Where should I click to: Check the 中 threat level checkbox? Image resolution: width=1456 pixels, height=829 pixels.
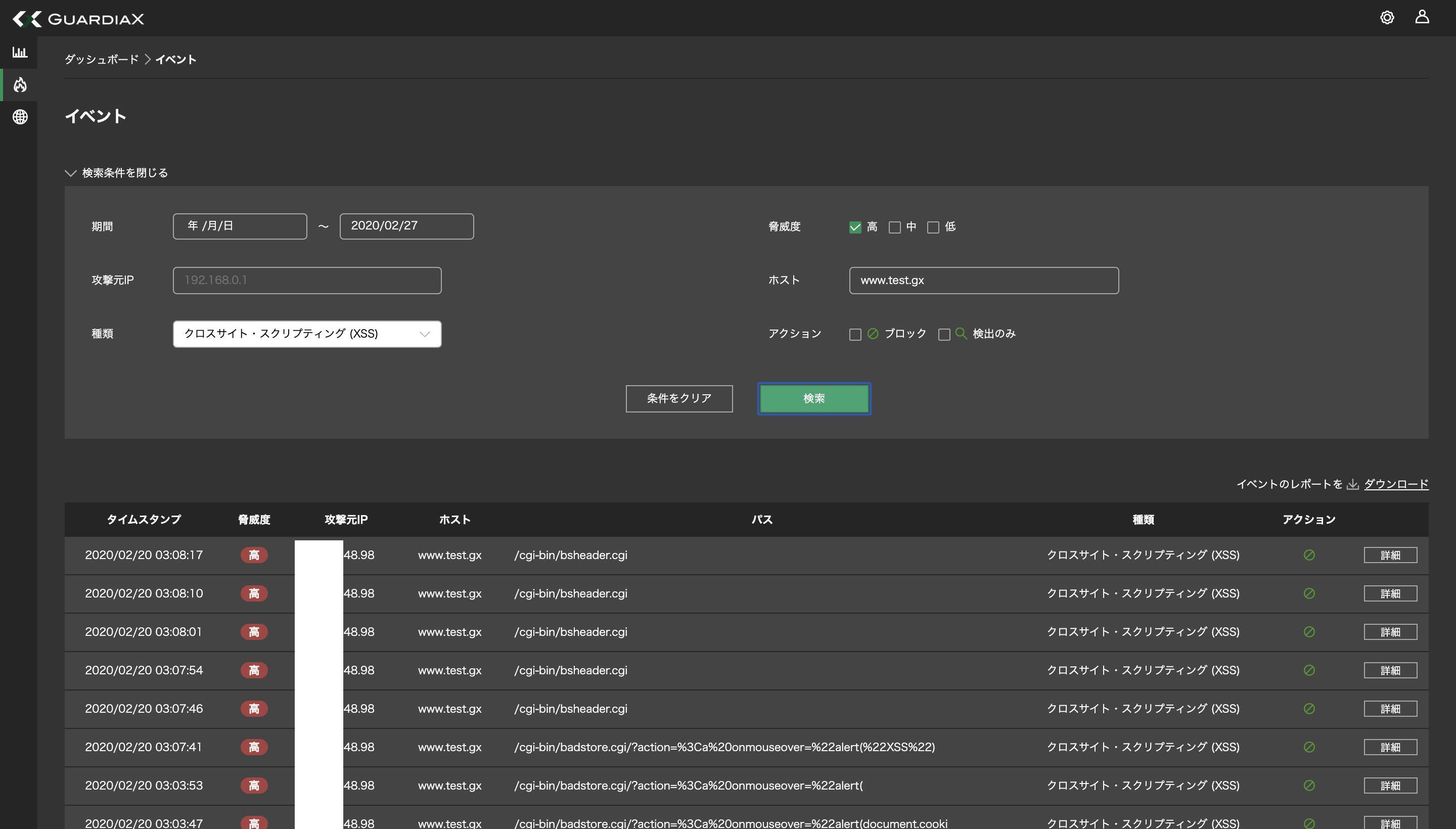click(894, 227)
